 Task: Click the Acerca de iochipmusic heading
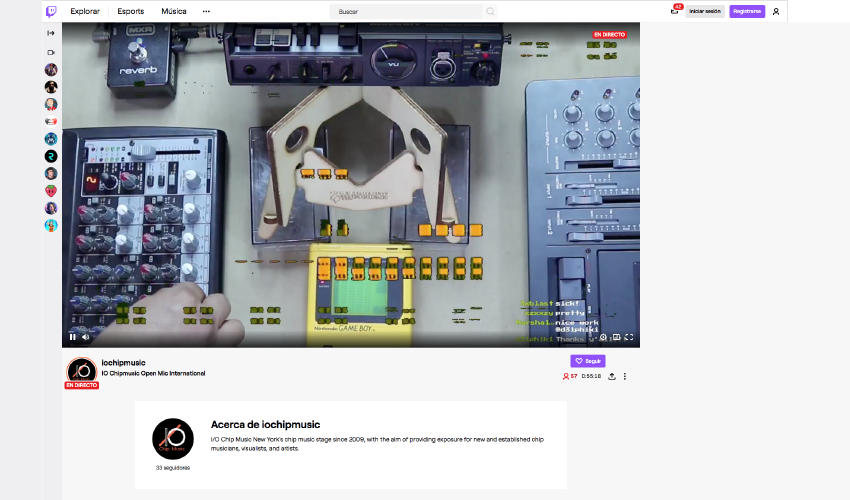tap(265, 425)
